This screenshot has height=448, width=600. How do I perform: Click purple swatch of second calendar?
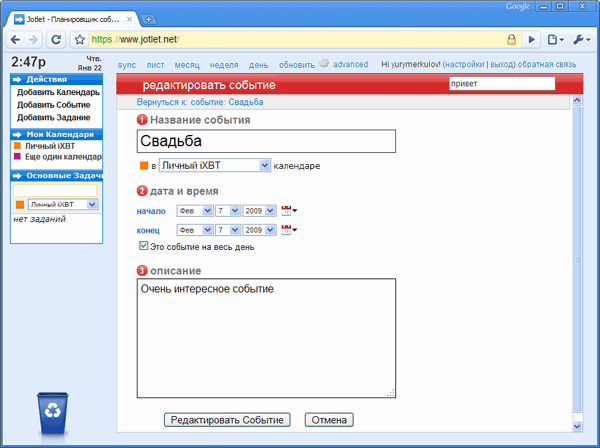tap(17, 156)
